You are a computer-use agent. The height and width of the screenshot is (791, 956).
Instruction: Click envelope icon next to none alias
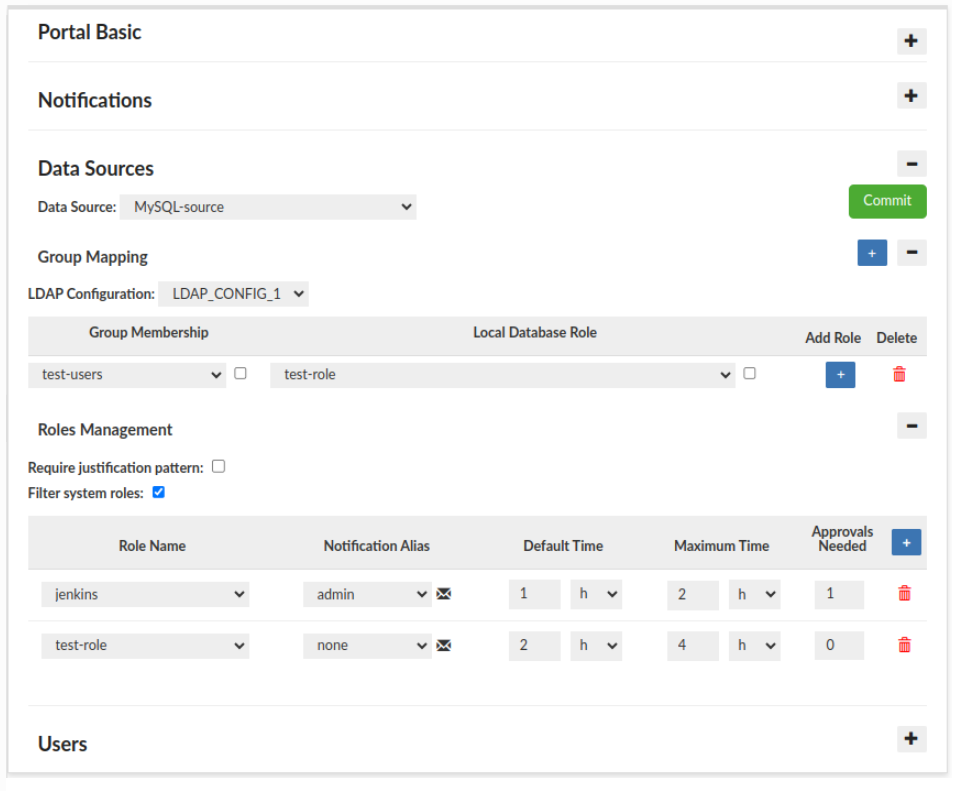coord(444,645)
